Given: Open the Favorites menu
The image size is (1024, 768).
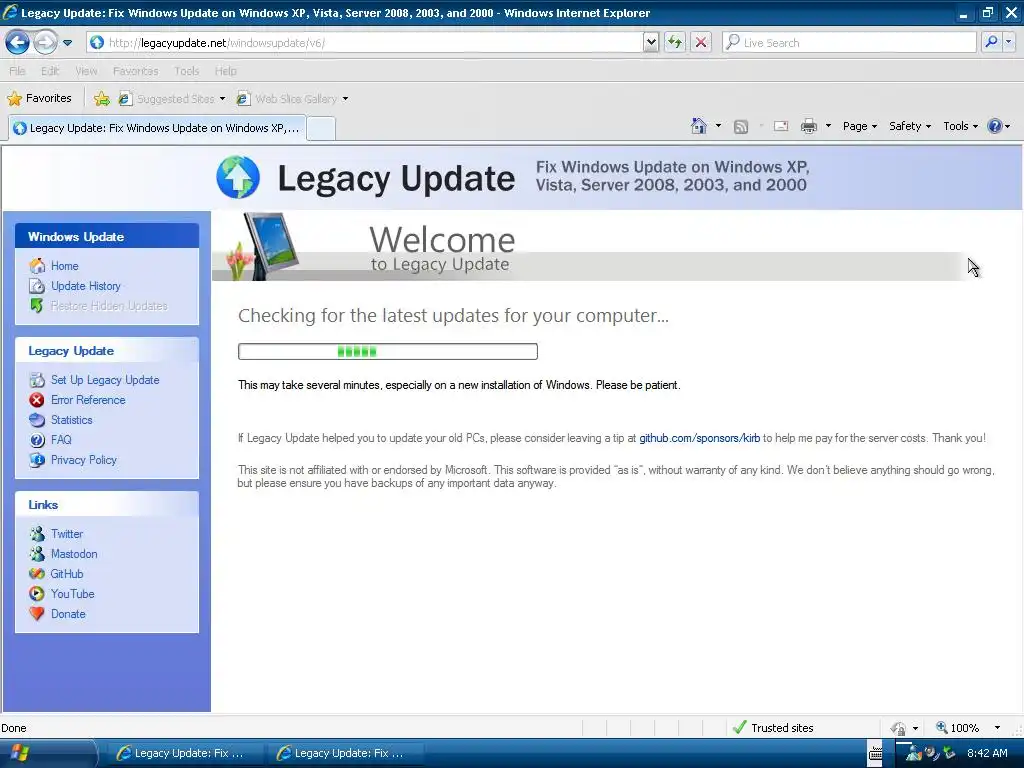Looking at the screenshot, I should click(x=135, y=71).
